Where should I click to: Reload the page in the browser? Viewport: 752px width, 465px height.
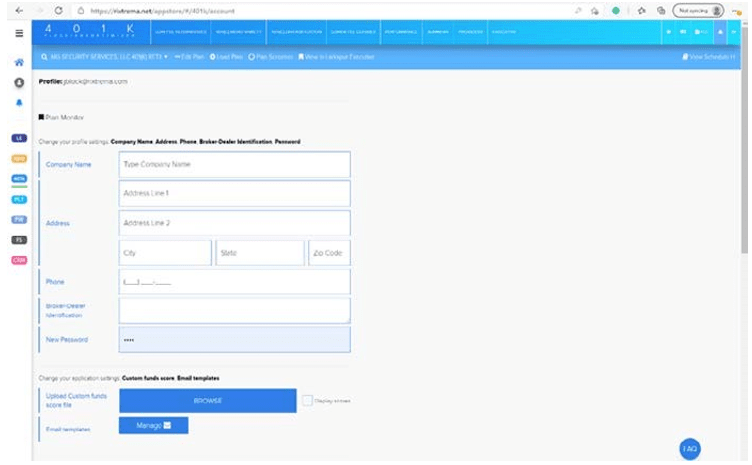[59, 10]
